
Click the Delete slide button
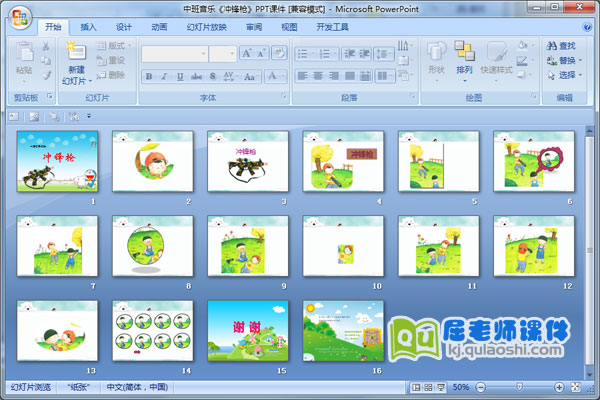pos(111,75)
